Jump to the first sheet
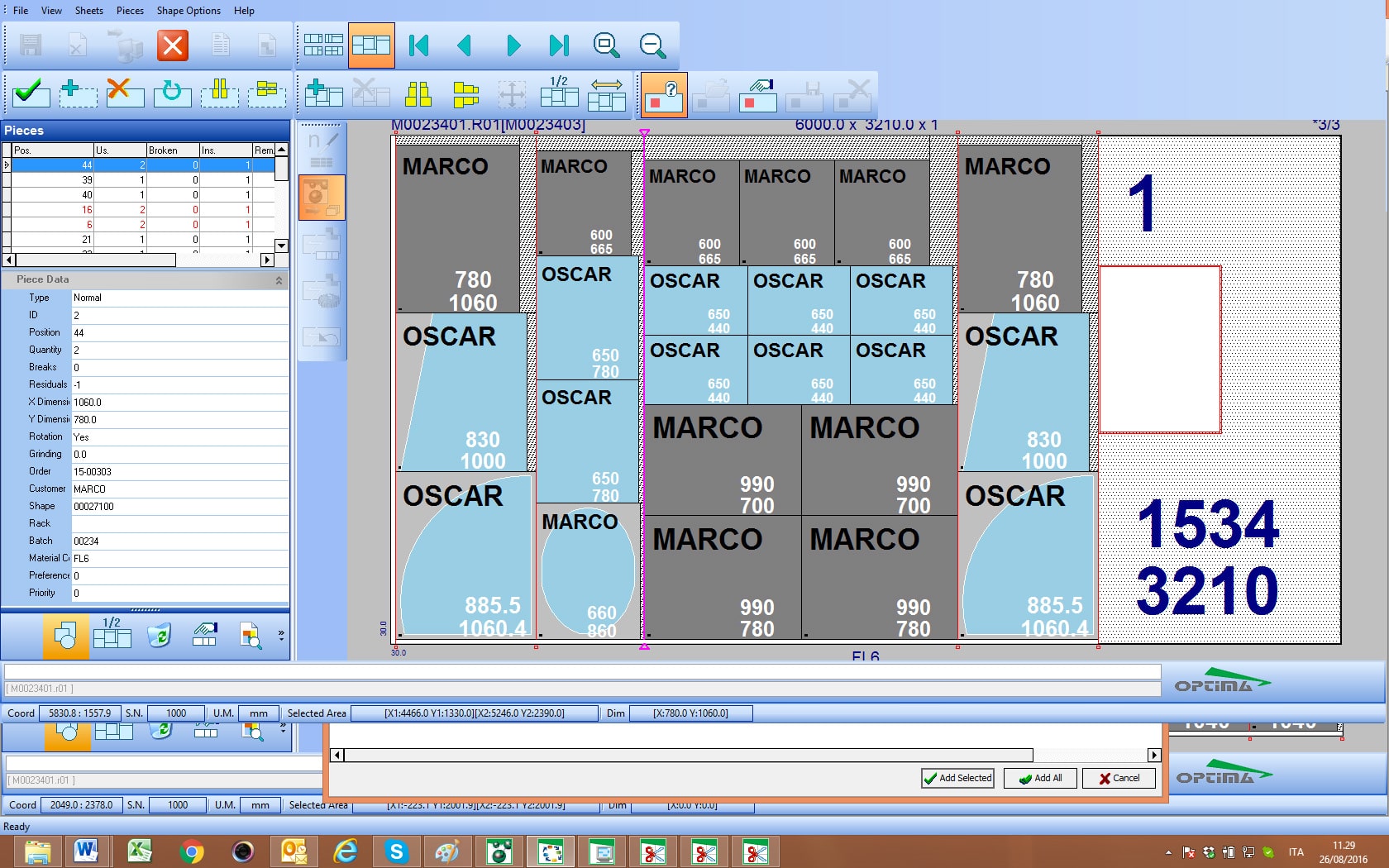1389x868 pixels. click(x=419, y=45)
